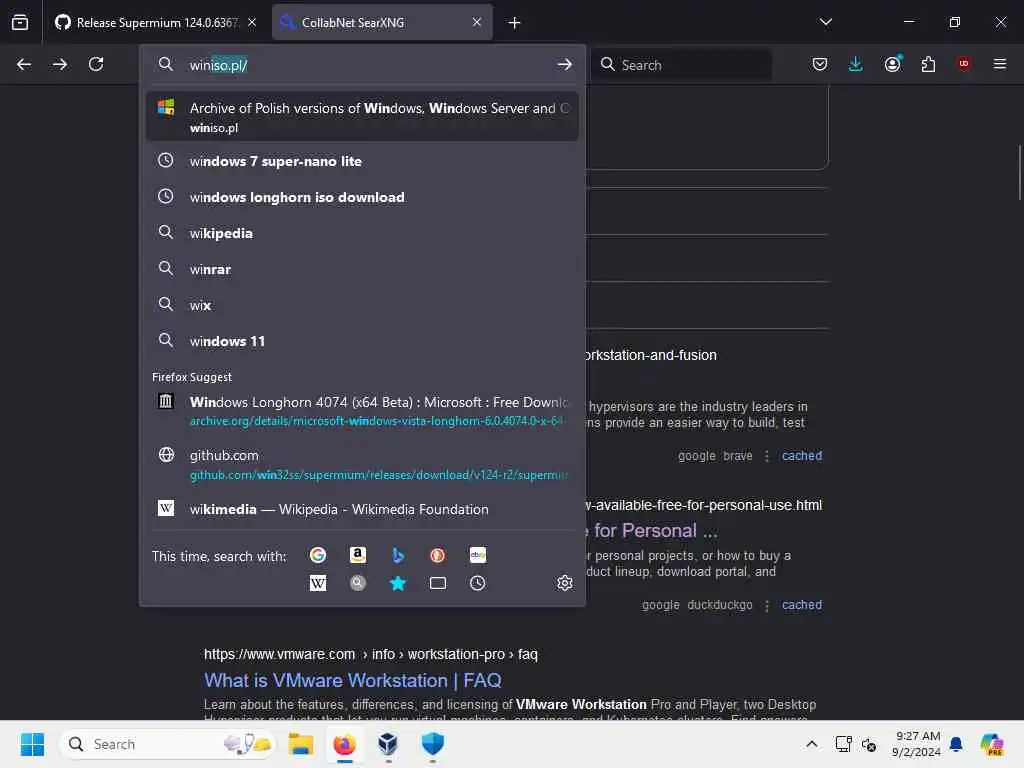
Task: Open the Firefox View icon at top left
Action: point(20,22)
